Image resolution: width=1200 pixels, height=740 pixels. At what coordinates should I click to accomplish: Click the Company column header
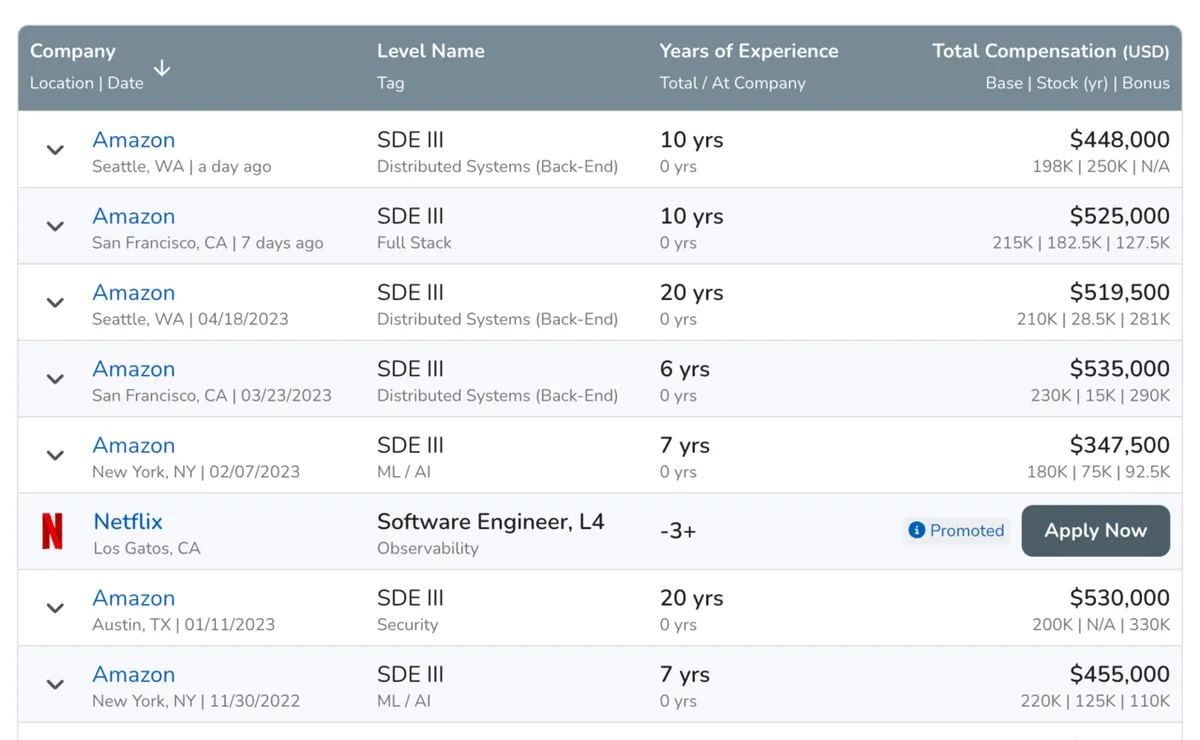(73, 51)
